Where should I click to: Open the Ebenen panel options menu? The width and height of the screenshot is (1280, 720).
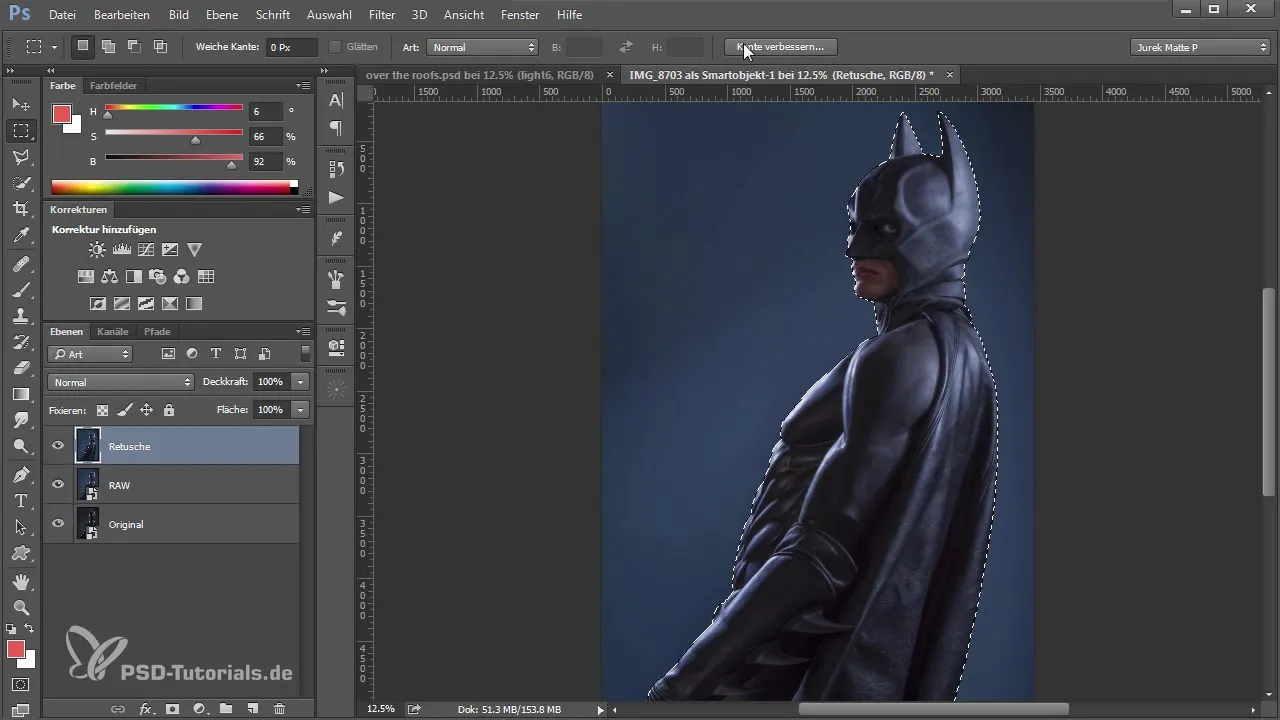coord(303,331)
